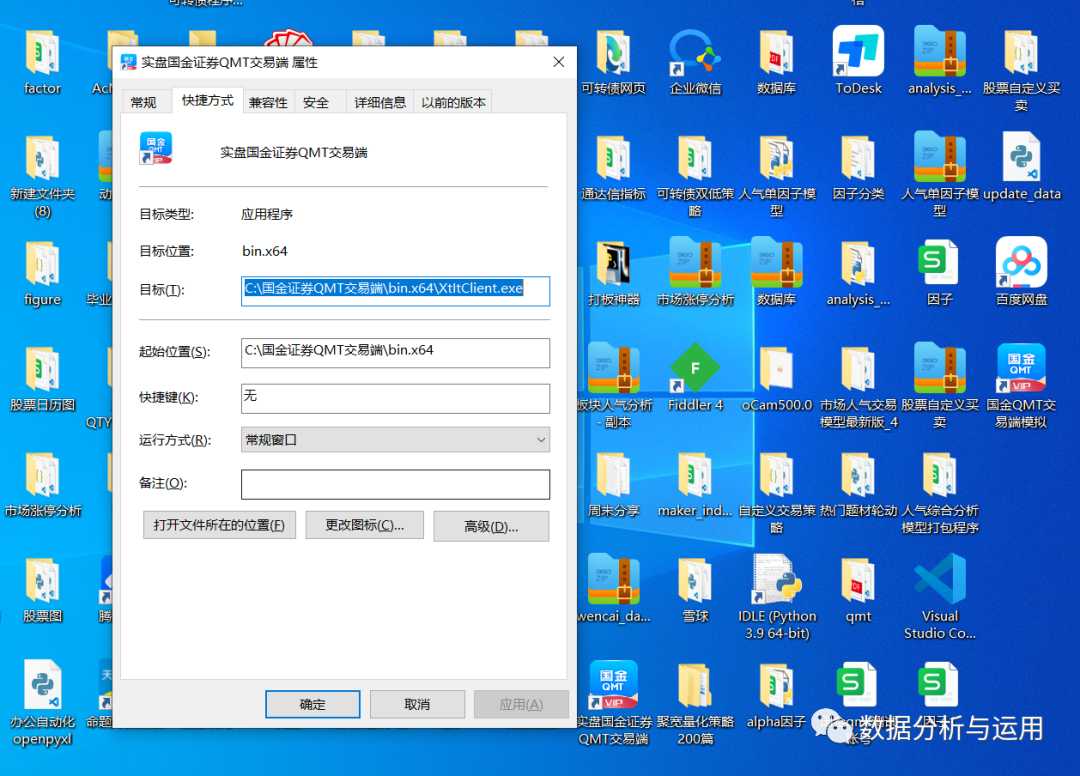
Task: Open the 可转债网页 desktop icon
Action: tap(613, 62)
